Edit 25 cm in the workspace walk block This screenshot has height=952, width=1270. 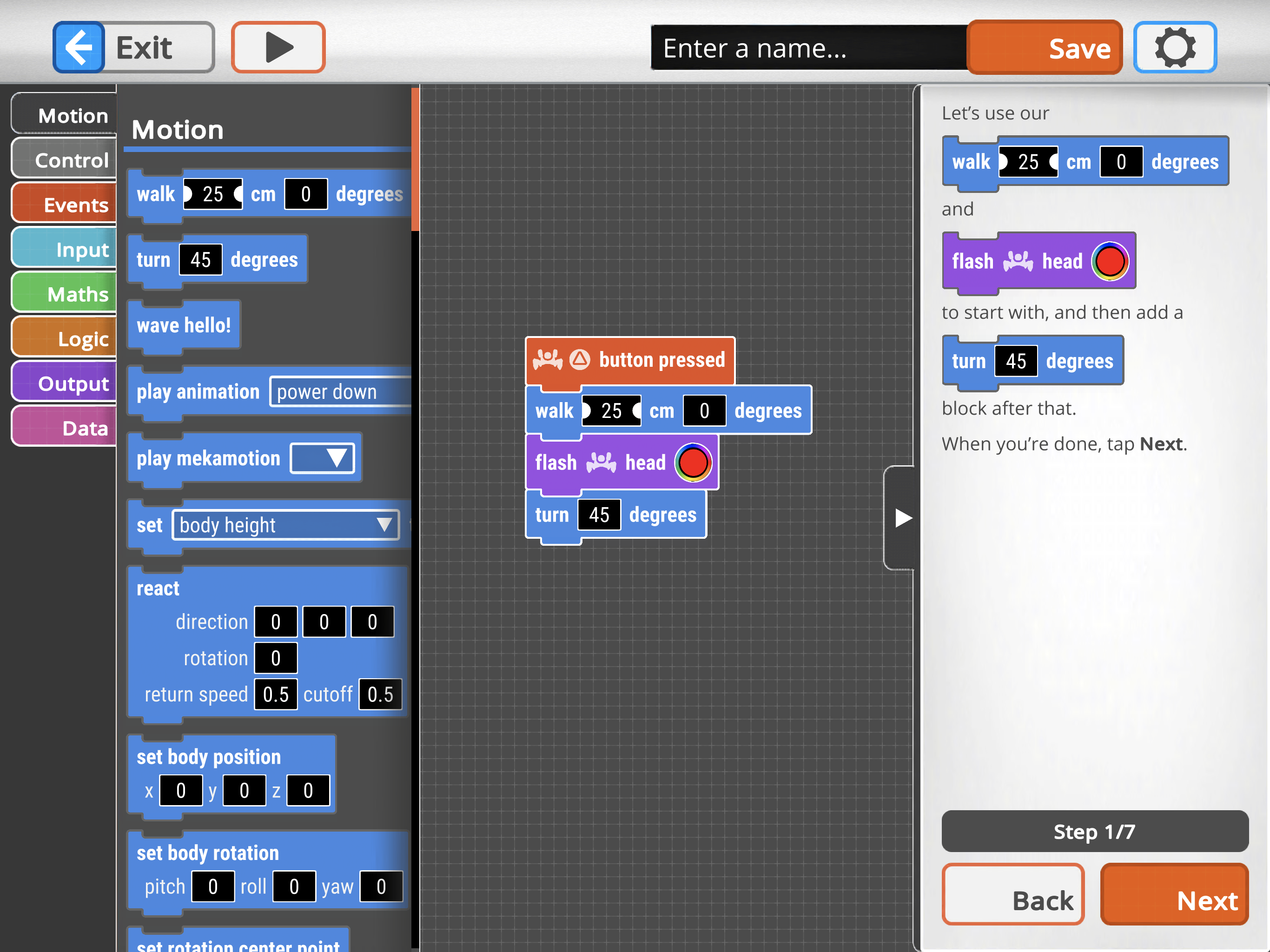click(611, 410)
